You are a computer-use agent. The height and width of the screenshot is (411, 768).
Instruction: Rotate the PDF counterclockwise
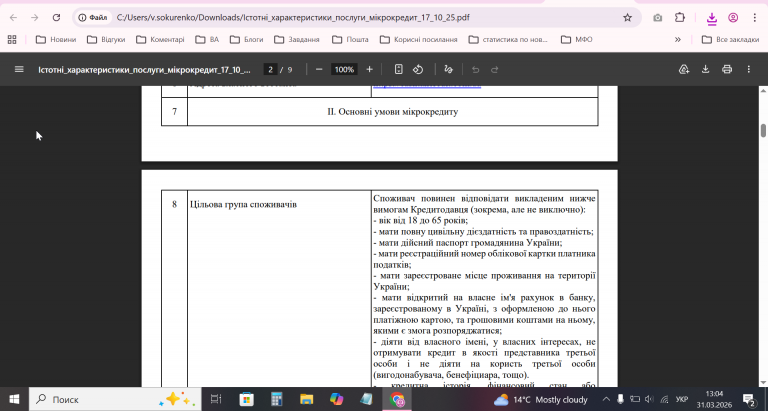418,70
